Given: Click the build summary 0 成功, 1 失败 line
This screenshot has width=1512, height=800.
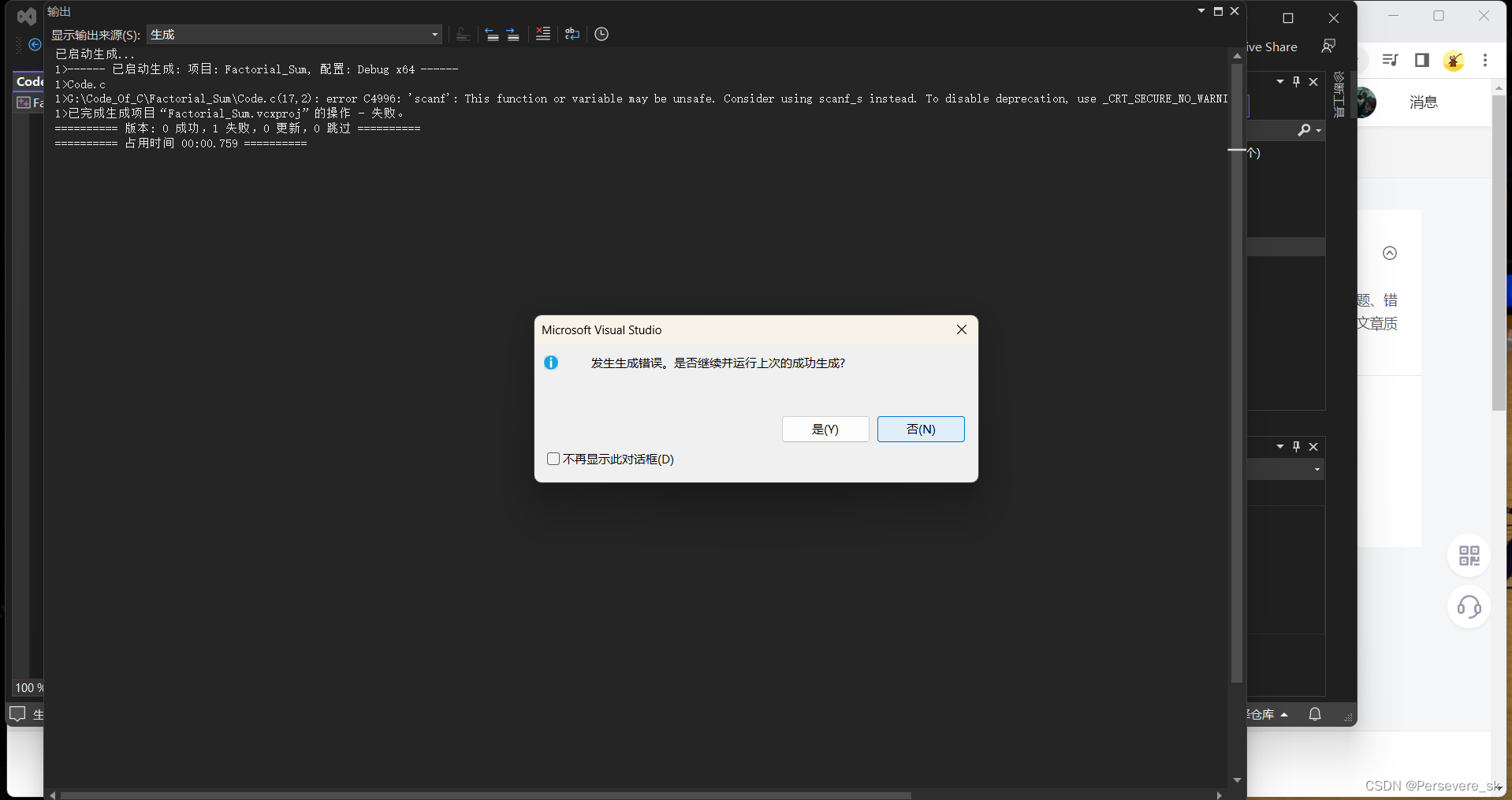Looking at the screenshot, I should pos(237,128).
